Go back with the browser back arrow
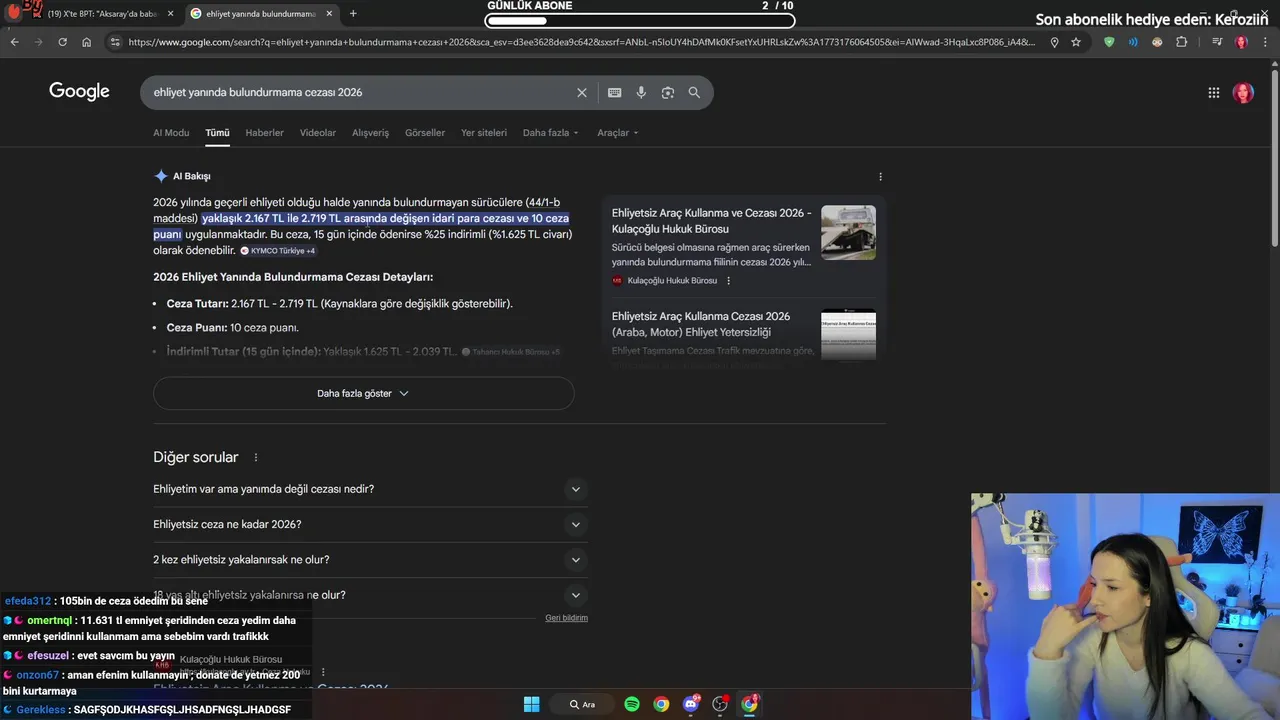The image size is (1280, 720). (14, 42)
